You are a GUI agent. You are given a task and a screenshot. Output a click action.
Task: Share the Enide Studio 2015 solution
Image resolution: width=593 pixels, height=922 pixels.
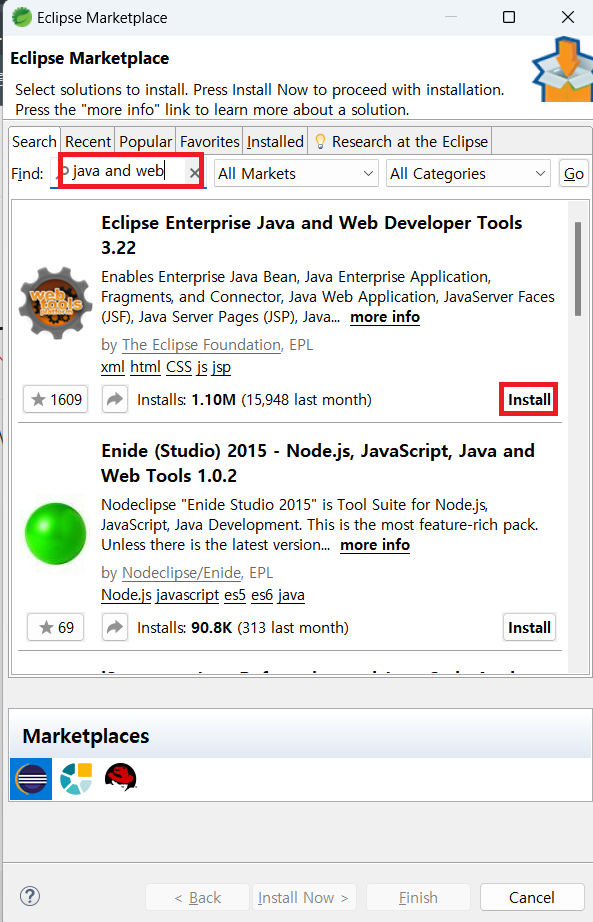(x=115, y=627)
